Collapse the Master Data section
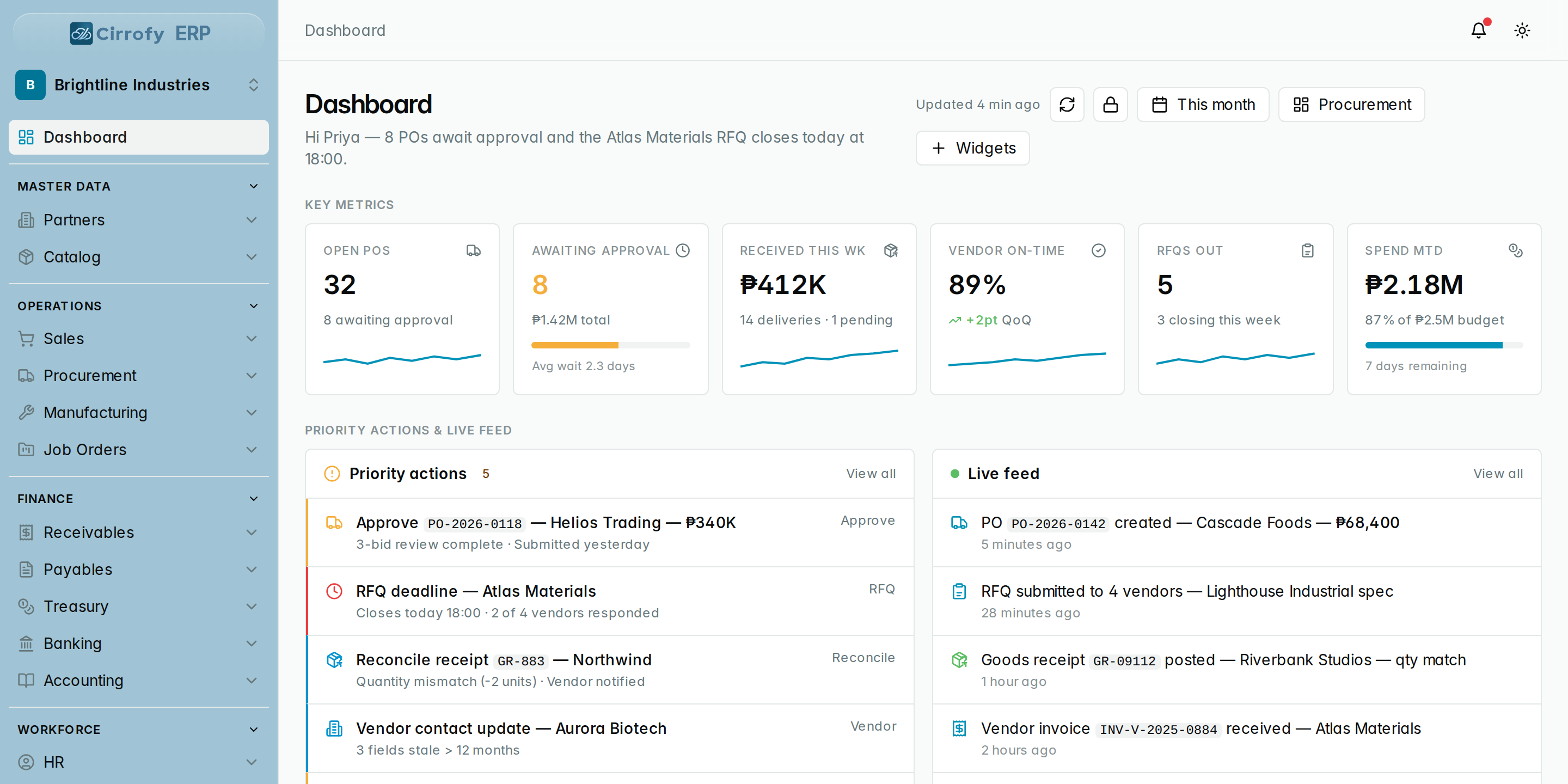 [139, 186]
